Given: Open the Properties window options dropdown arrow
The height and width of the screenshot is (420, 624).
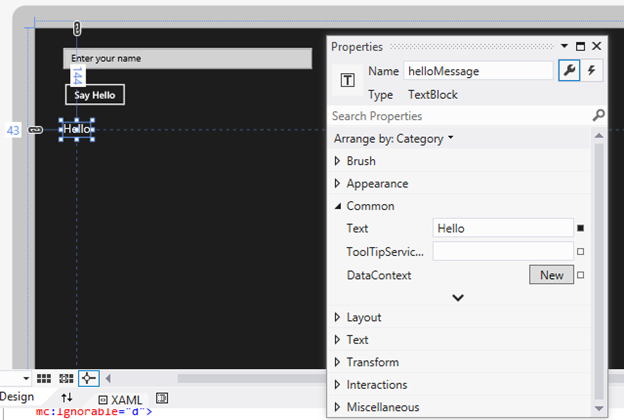Looking at the screenshot, I should [x=564, y=46].
